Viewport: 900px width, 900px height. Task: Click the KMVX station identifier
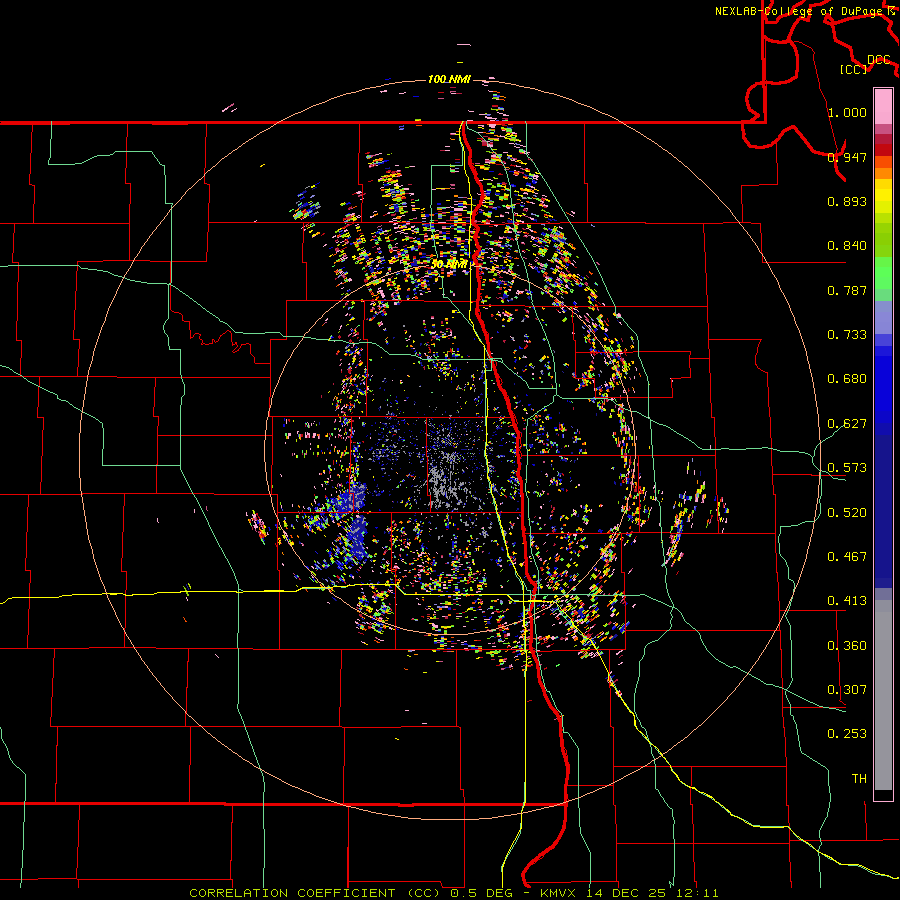[x=560, y=893]
